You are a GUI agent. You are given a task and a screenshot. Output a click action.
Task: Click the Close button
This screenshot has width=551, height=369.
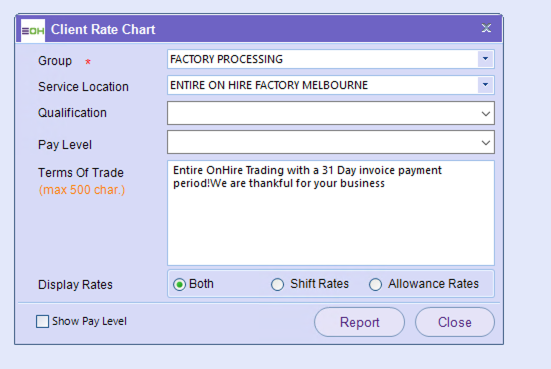click(x=455, y=322)
